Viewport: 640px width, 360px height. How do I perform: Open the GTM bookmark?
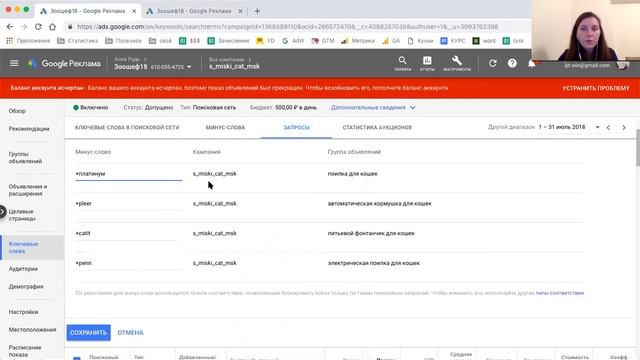(x=323, y=41)
